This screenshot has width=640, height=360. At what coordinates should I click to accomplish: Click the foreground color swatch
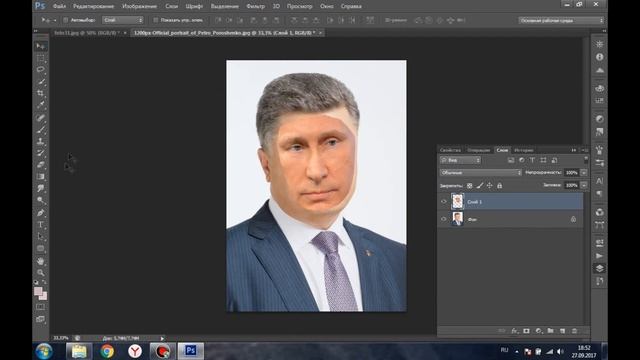(38, 291)
